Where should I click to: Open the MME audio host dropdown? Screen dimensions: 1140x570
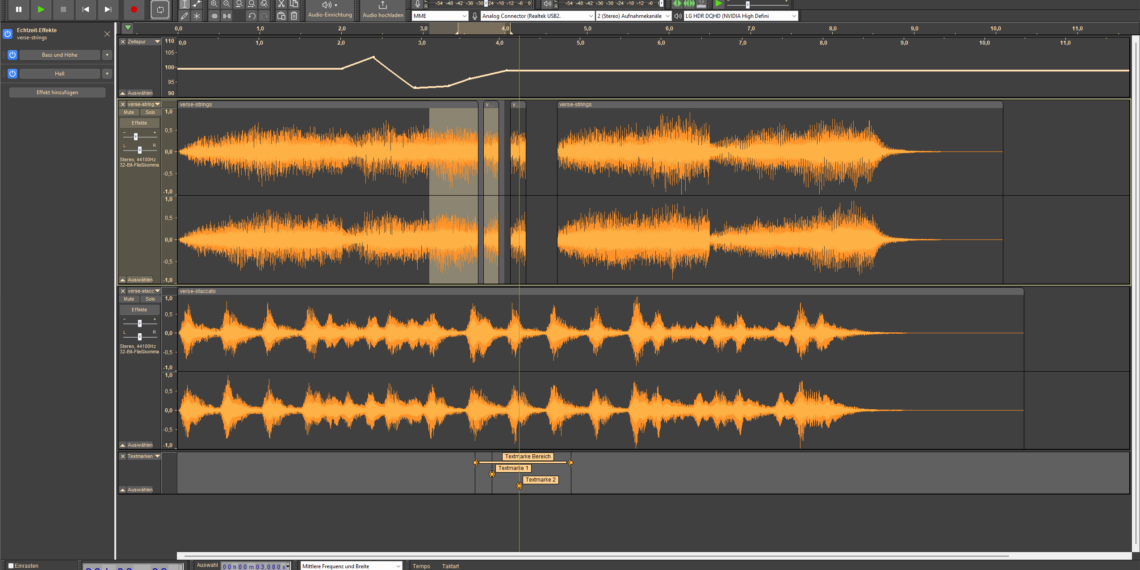(x=438, y=16)
